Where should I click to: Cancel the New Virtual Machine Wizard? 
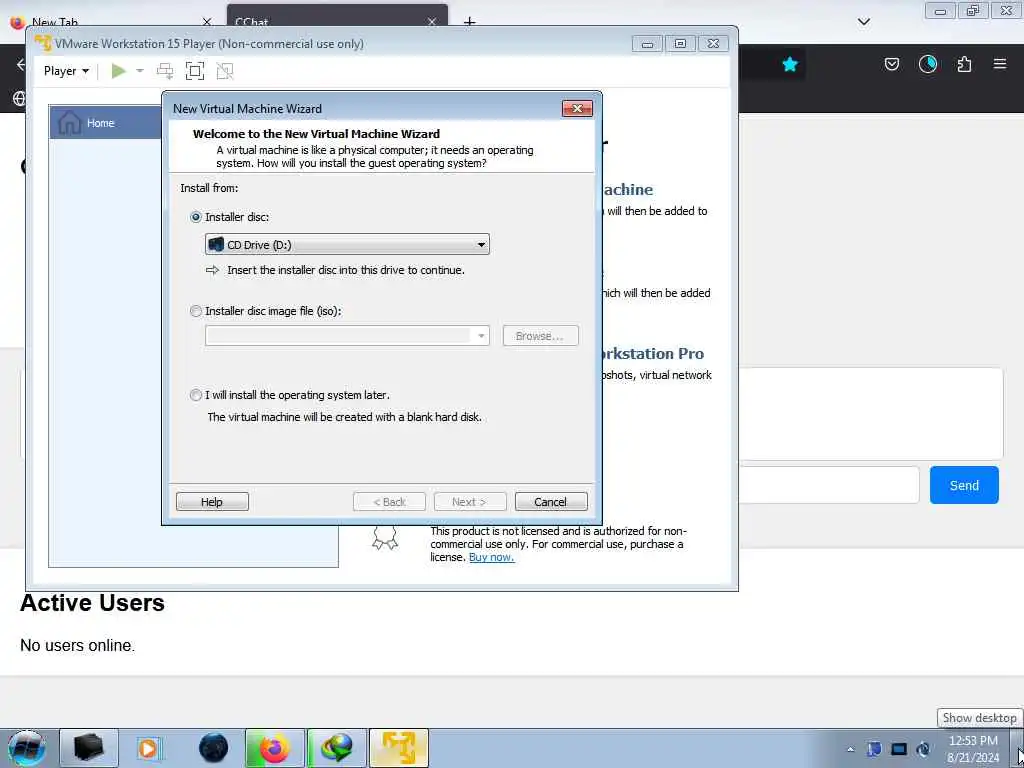pos(551,502)
